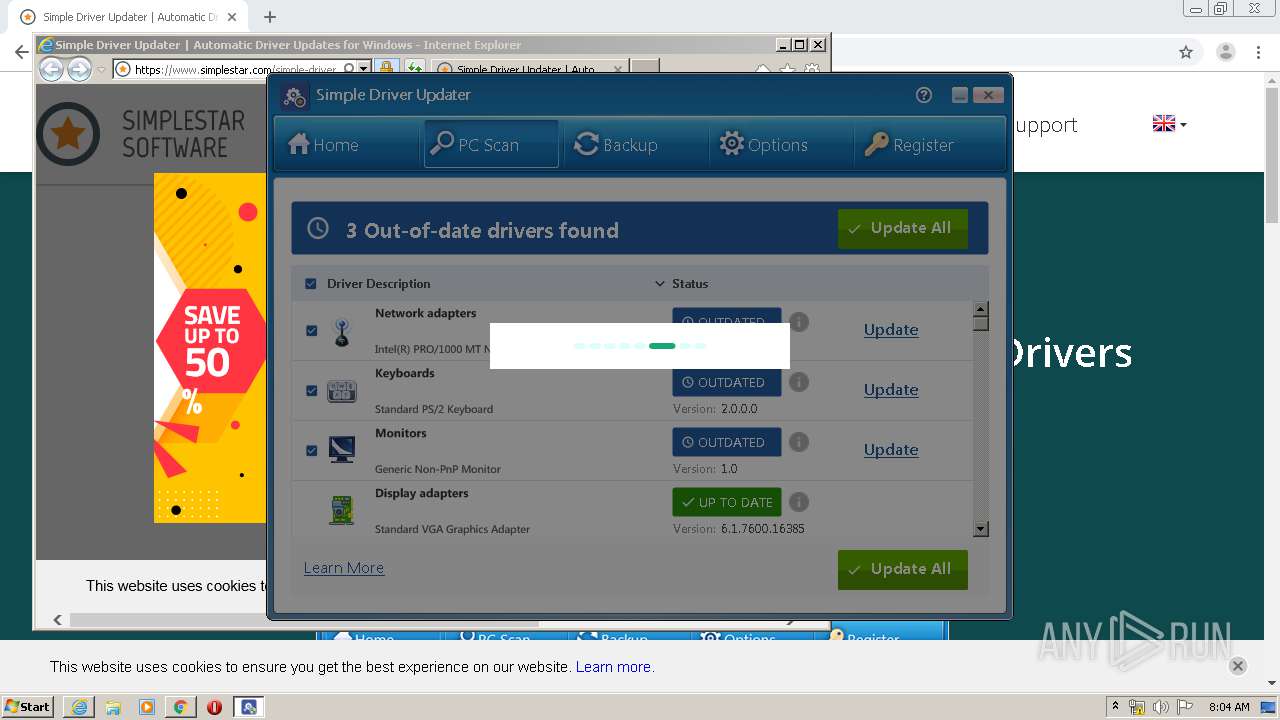Viewport: 1280px width, 720px height.
Task: Open the UK flag language dropdown
Action: (1169, 124)
